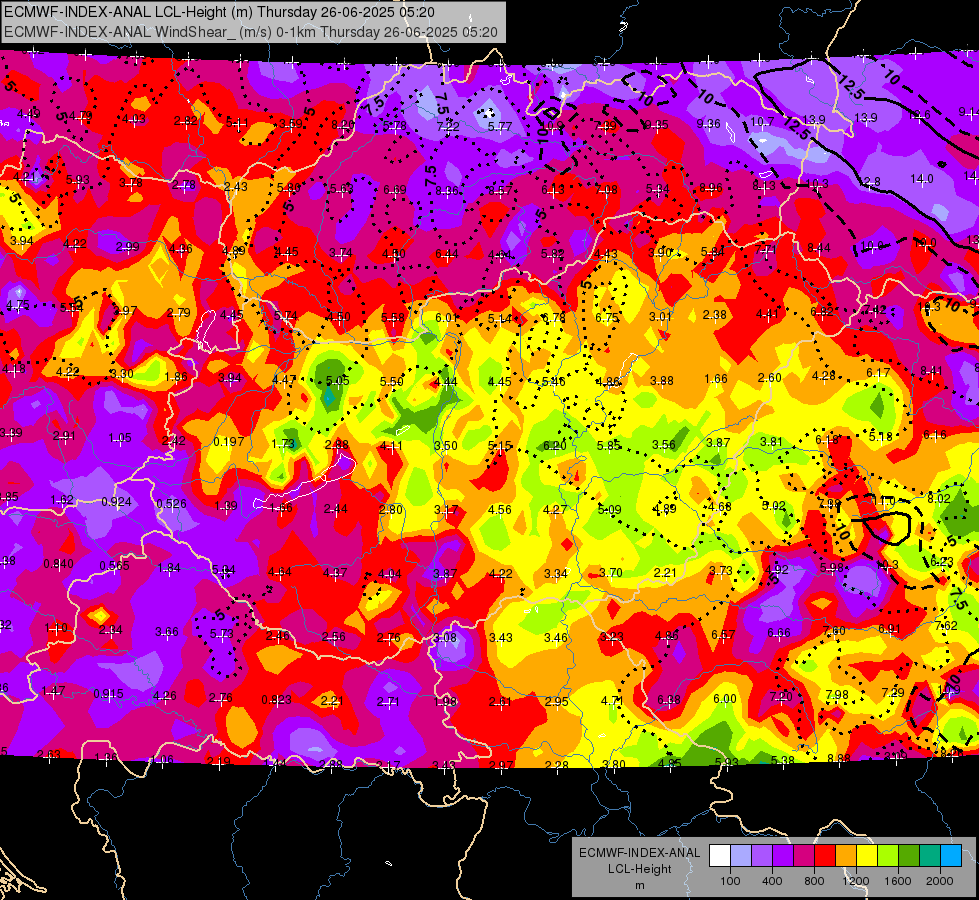Click the '2.60' data point

coord(769,377)
